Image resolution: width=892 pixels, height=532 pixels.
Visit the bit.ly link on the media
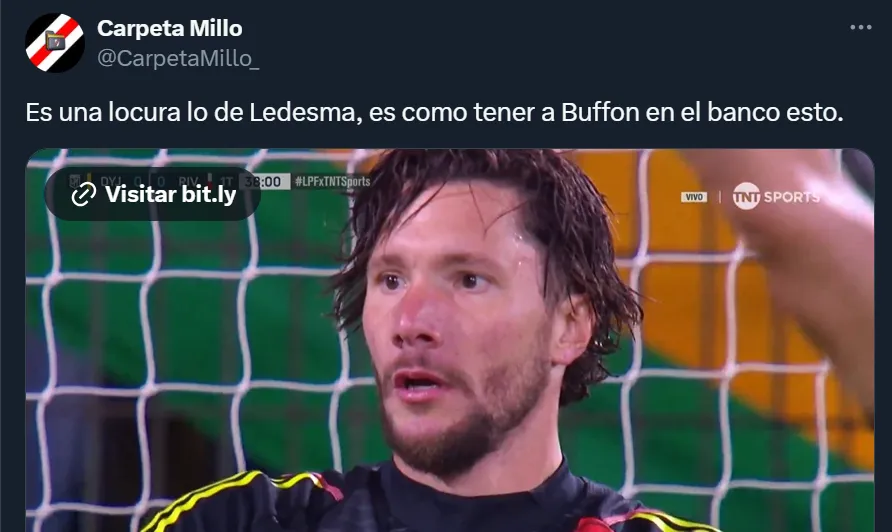click(153, 194)
